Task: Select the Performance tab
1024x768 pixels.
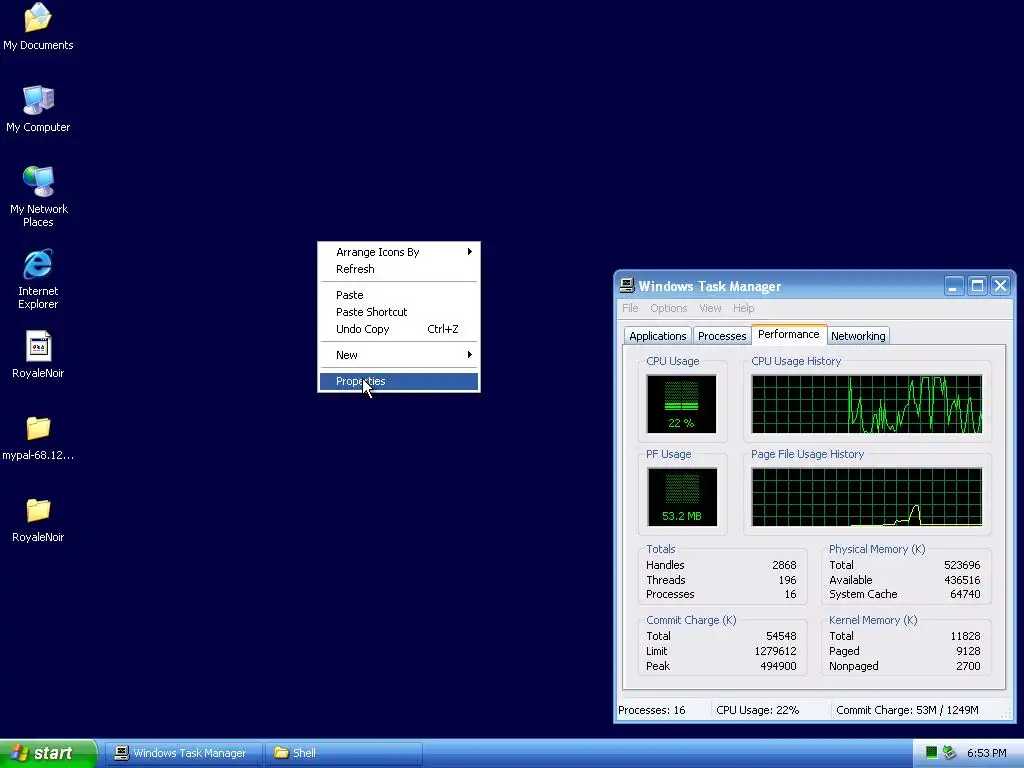Action: pyautogui.click(x=789, y=334)
